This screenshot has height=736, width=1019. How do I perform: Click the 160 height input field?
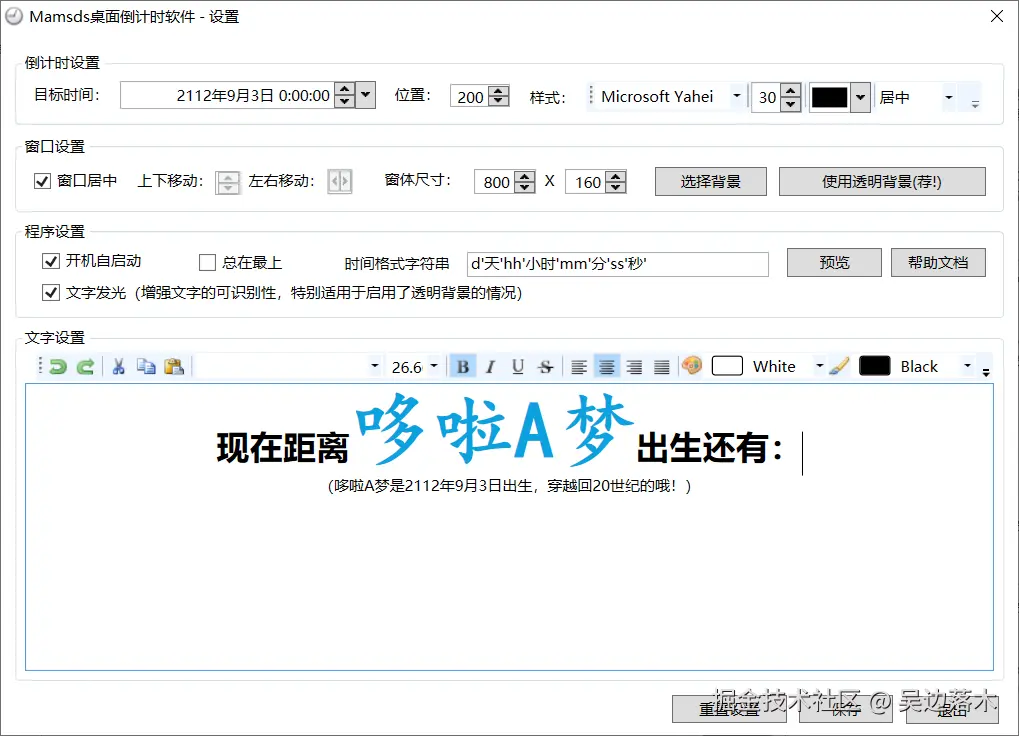(x=586, y=182)
